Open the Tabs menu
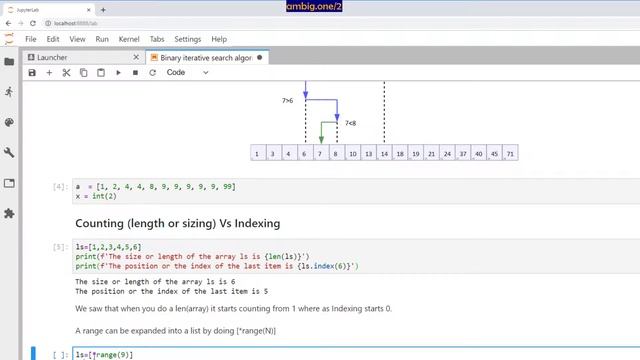The height and width of the screenshot is (360, 640). coord(157,39)
